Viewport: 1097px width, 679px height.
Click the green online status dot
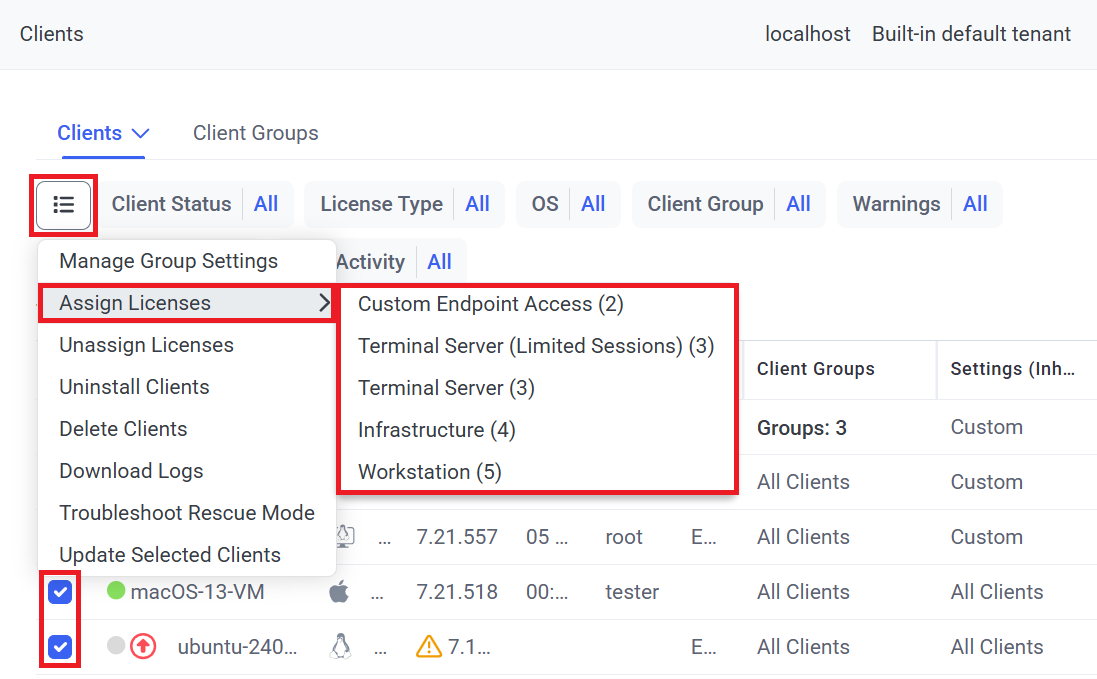(x=116, y=592)
